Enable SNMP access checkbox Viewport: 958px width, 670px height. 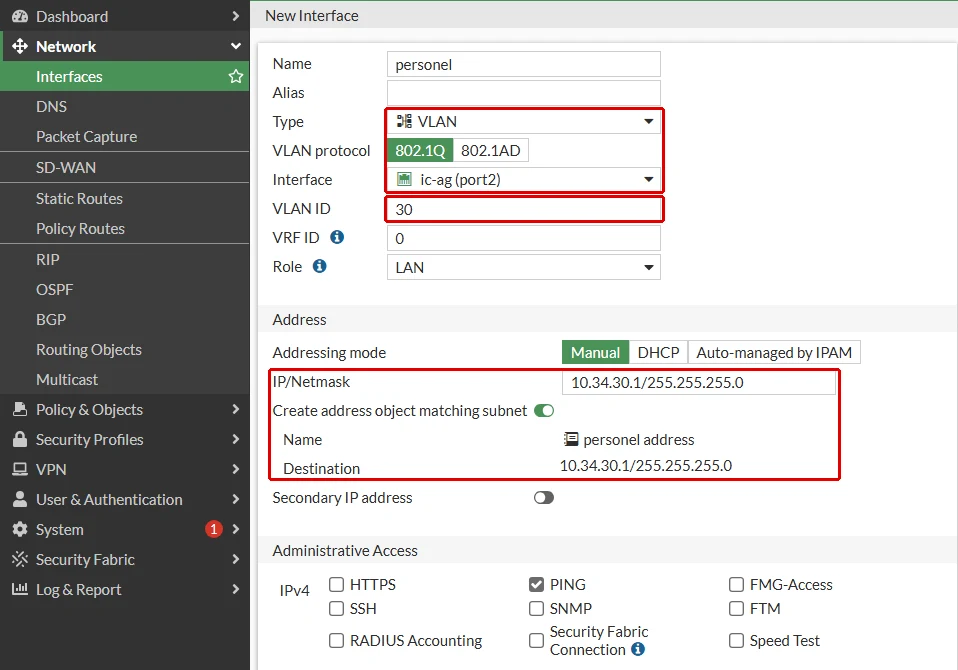point(536,608)
